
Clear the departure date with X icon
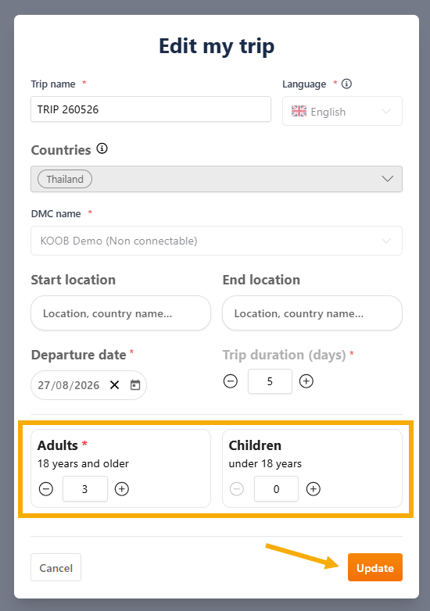115,385
